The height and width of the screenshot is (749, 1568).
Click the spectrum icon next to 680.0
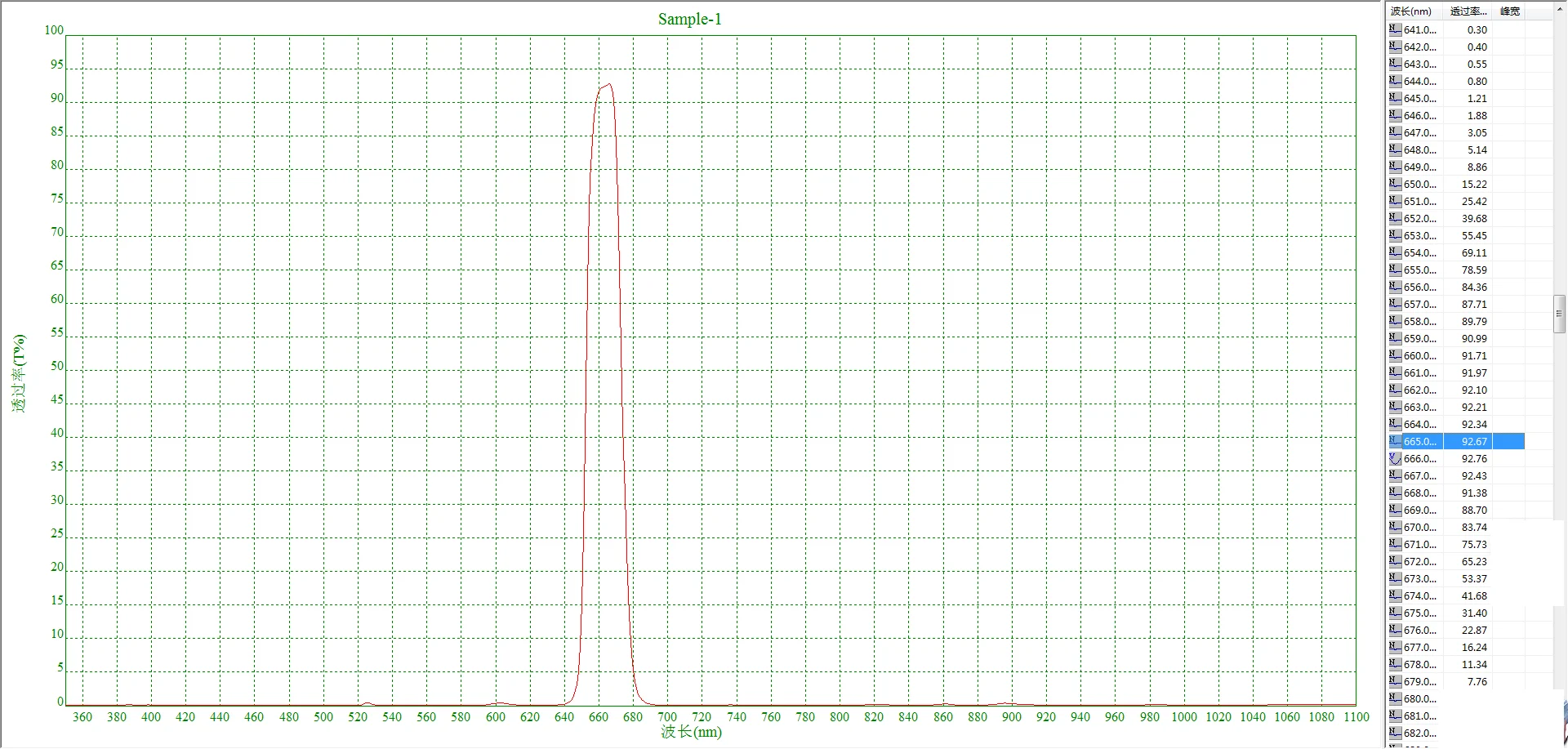(x=1396, y=698)
